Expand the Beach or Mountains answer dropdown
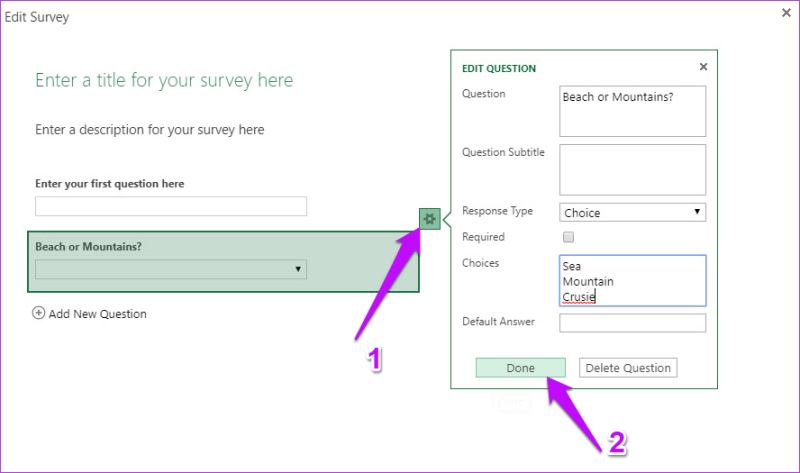The height and width of the screenshot is (473, 800). (171, 269)
